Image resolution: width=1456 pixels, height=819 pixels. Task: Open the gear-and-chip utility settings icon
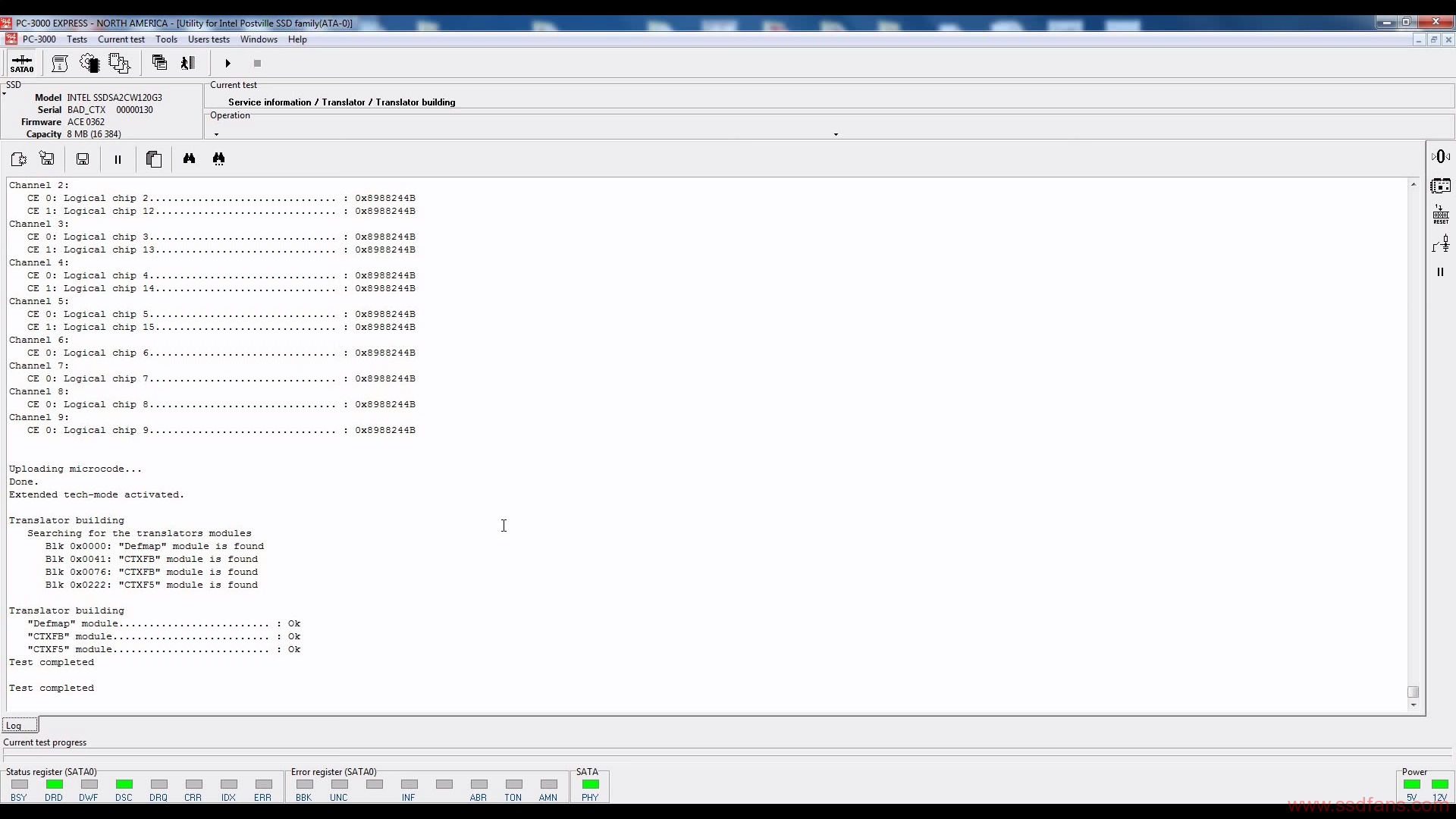click(89, 63)
